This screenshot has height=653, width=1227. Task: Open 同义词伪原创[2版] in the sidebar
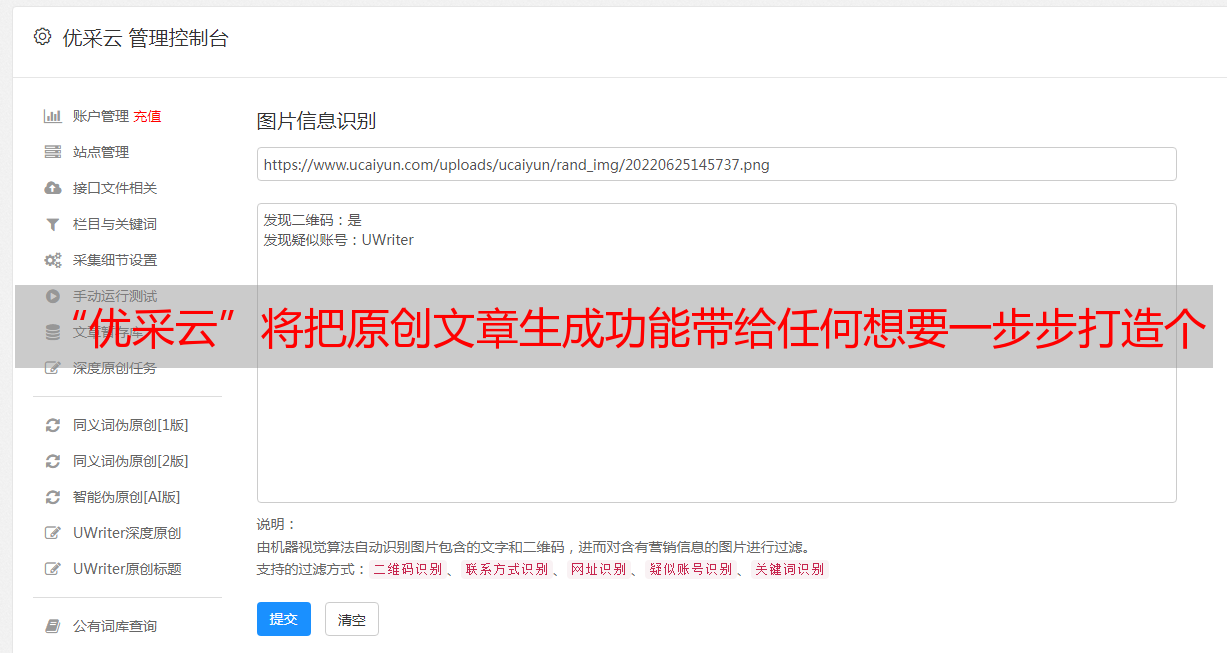pyautogui.click(x=130, y=461)
